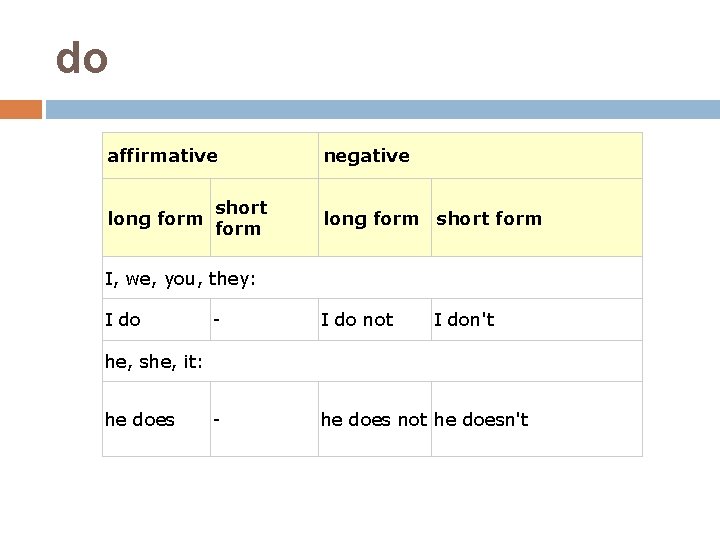The width and height of the screenshot is (720, 540).
Task: Select the "negative" table header
Action: click(x=366, y=156)
